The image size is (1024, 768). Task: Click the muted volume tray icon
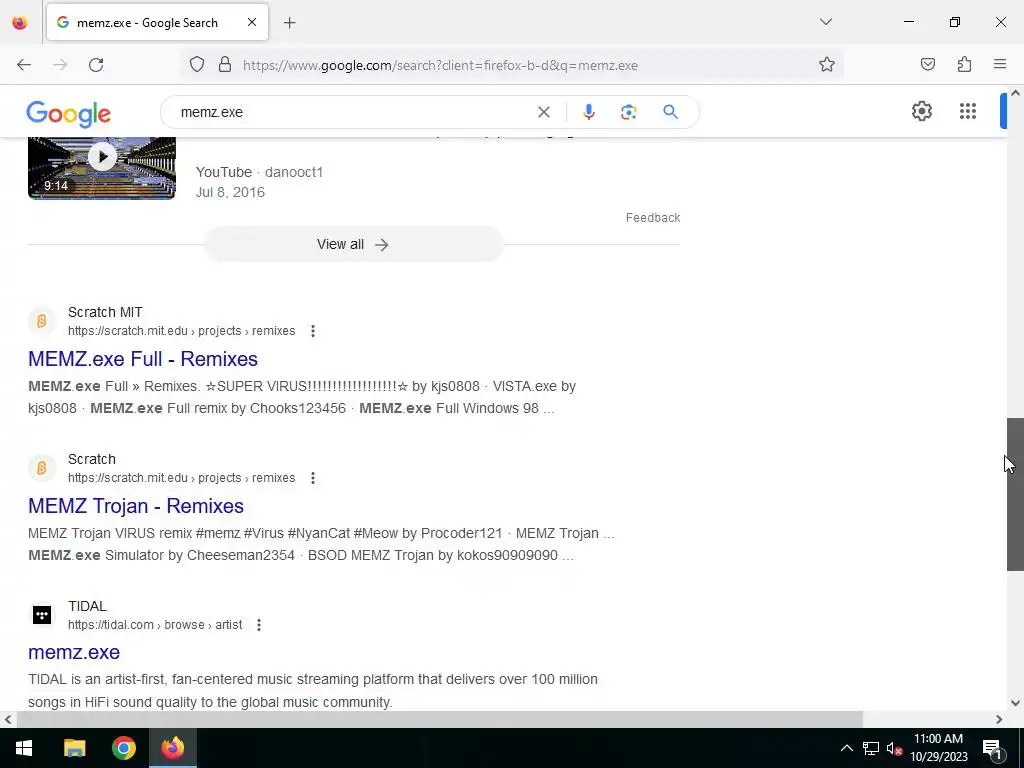(x=894, y=748)
